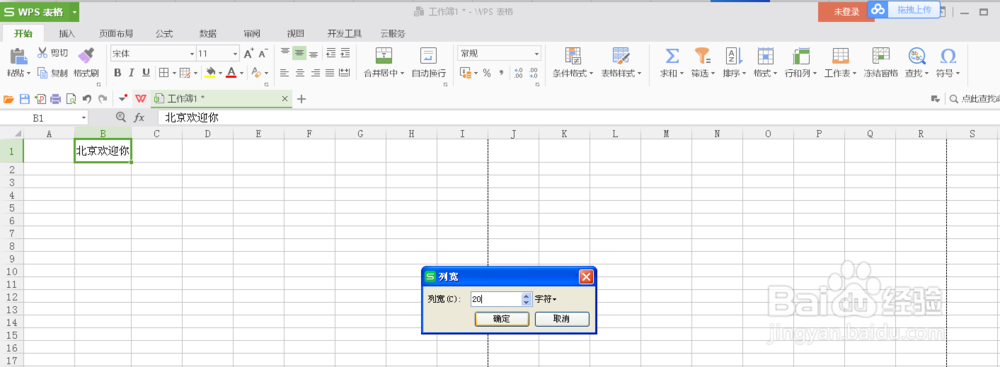The height and width of the screenshot is (367, 1000).
Task: Open the font name dropdown (宋体)
Action: point(192,54)
